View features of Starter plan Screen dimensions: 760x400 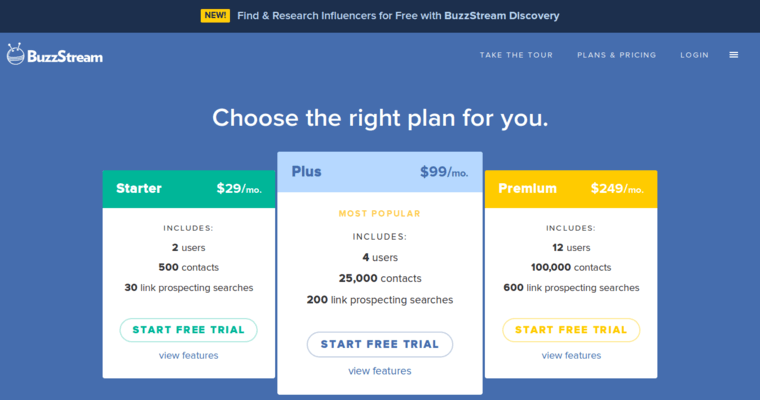[x=188, y=356]
